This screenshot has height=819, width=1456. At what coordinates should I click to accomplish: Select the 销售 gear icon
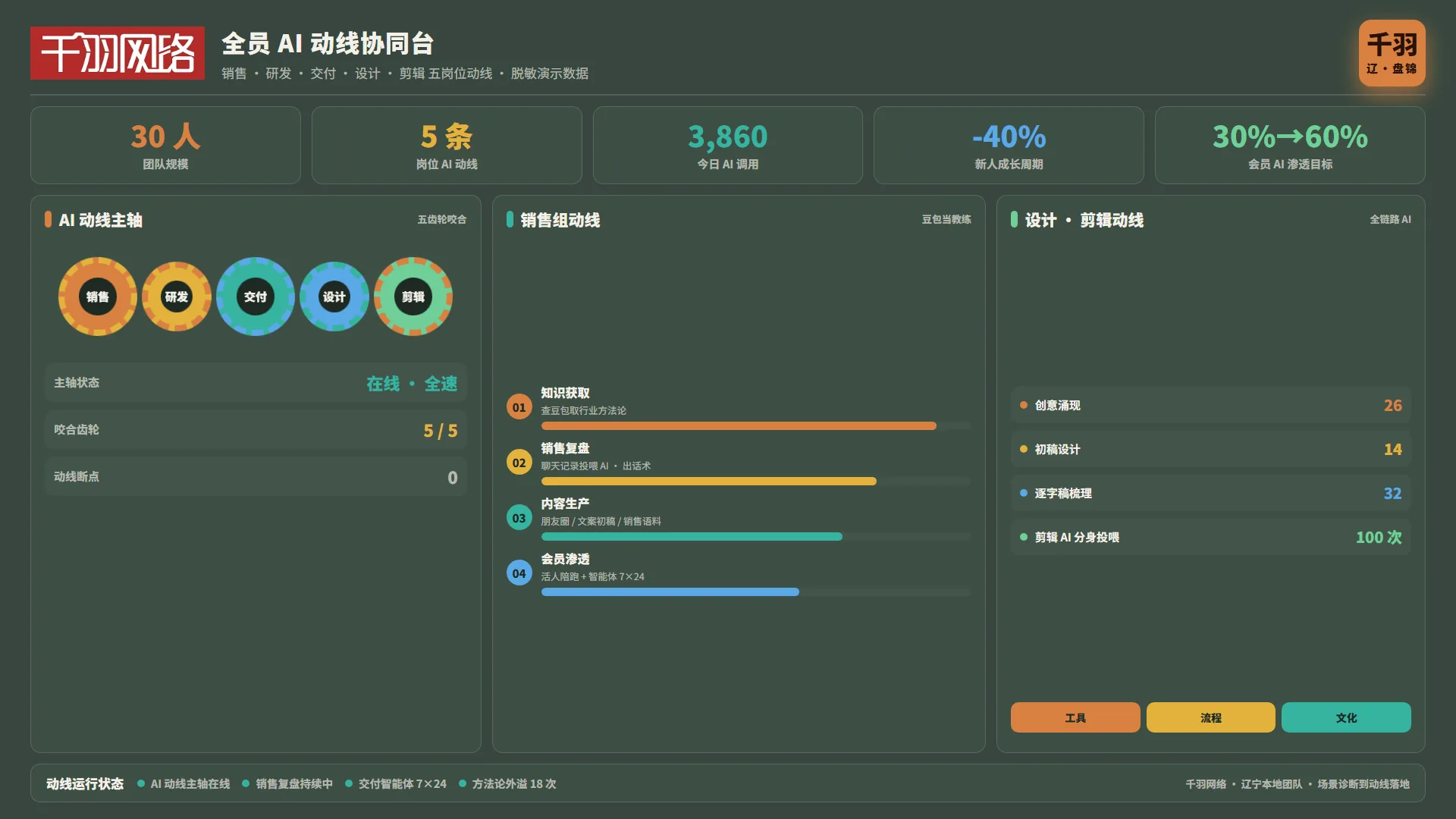[x=98, y=297]
